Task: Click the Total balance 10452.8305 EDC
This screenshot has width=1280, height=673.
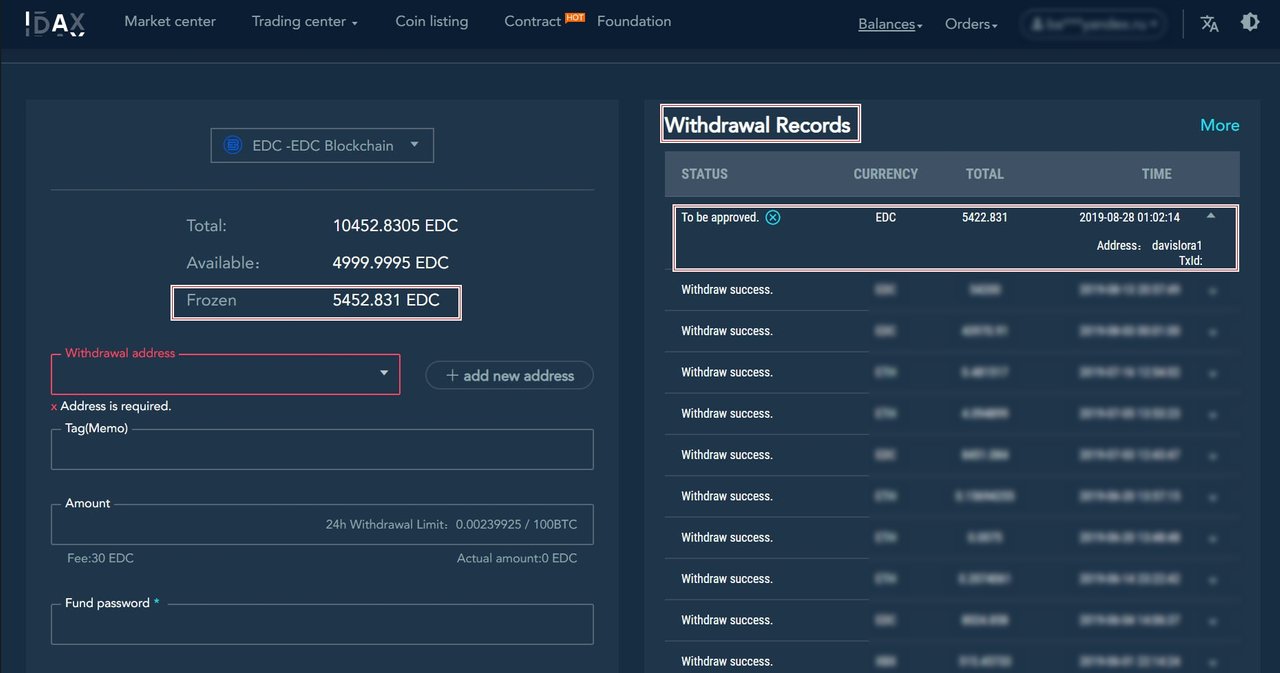Action: pyautogui.click(x=395, y=226)
